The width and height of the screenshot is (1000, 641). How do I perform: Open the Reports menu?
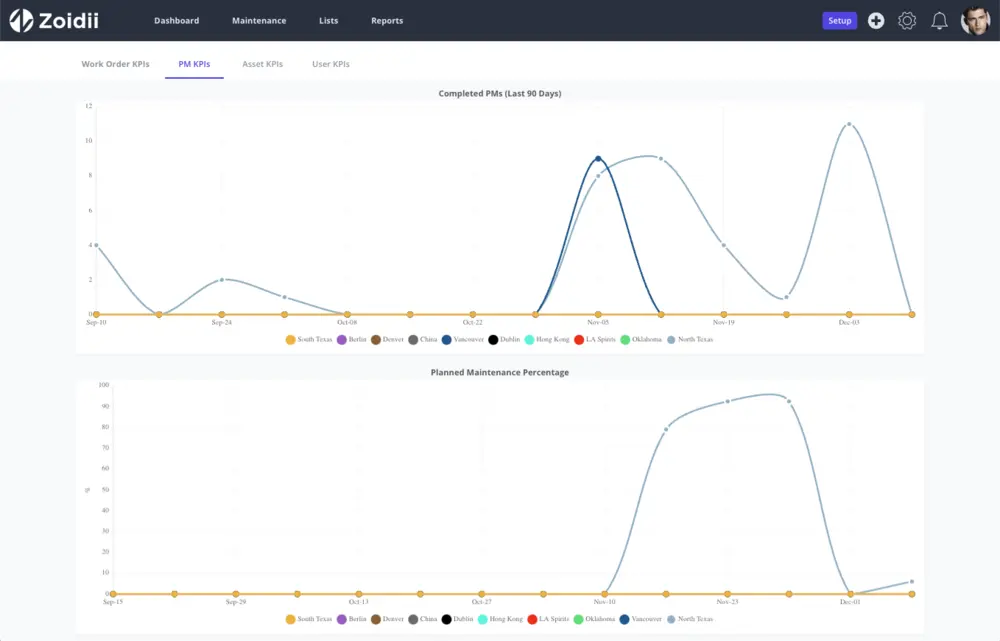387,20
